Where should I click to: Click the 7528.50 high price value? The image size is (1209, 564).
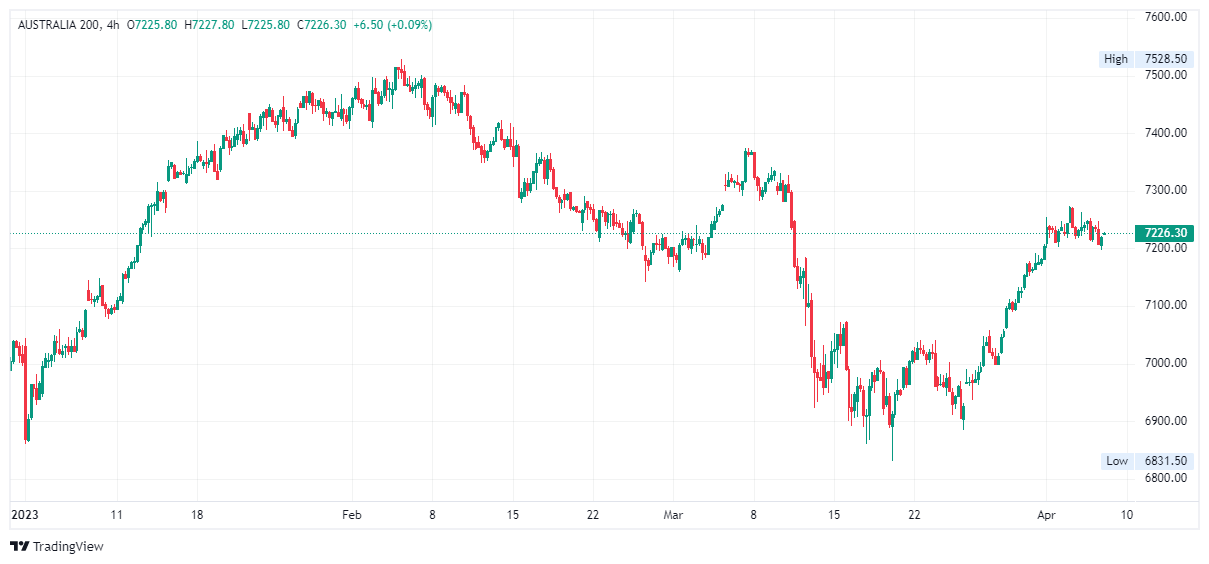[1166, 59]
